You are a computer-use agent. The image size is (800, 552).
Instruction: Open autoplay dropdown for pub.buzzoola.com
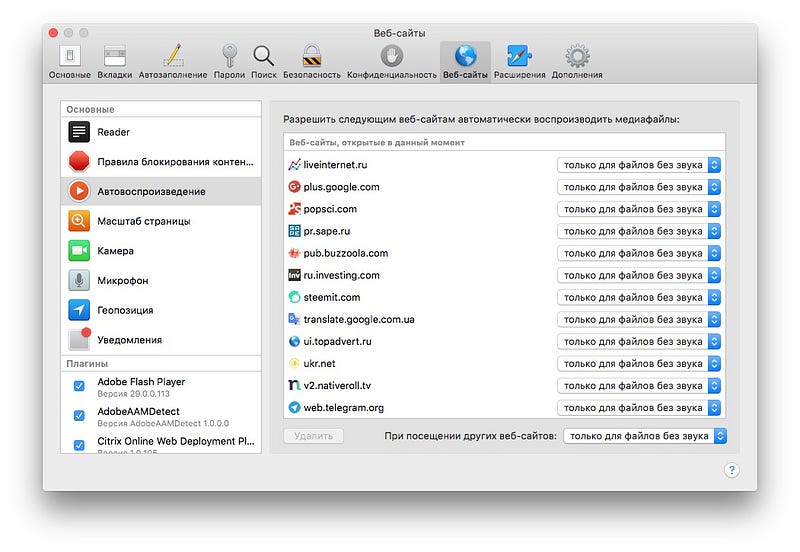[639, 253]
